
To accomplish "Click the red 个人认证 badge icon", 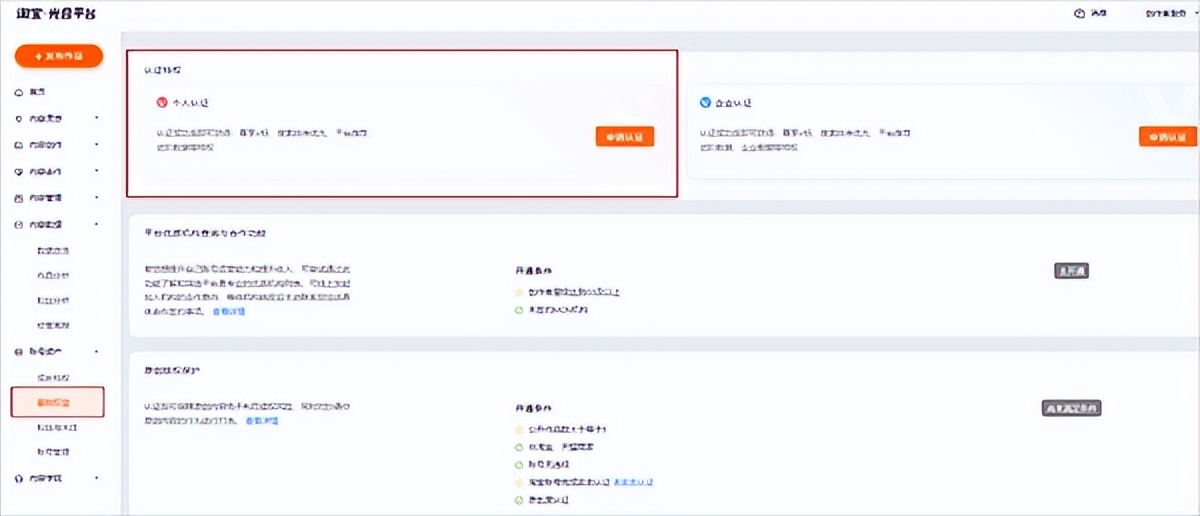I will coord(162,103).
